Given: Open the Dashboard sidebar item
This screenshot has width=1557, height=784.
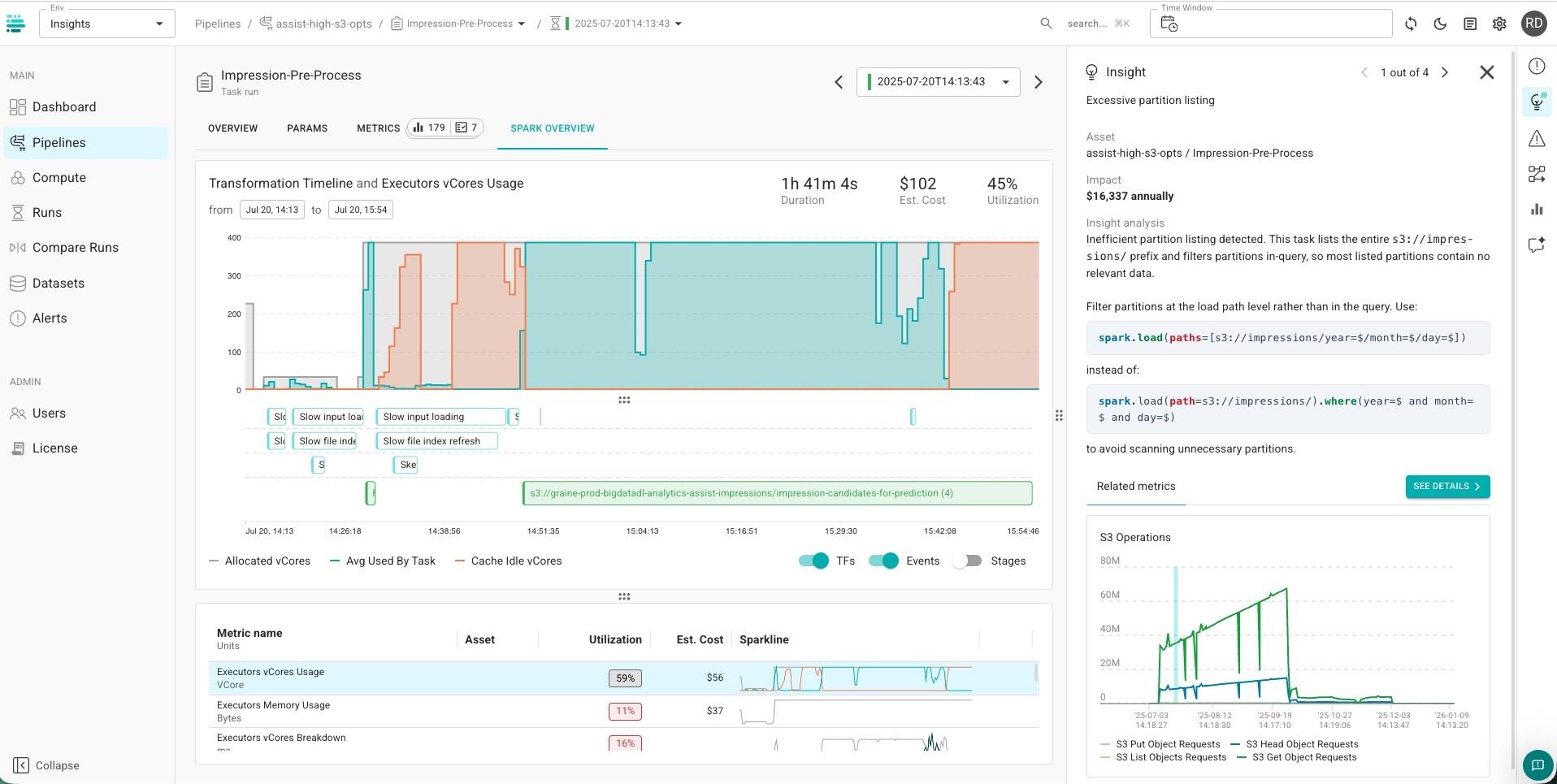Looking at the screenshot, I should coord(85,107).
